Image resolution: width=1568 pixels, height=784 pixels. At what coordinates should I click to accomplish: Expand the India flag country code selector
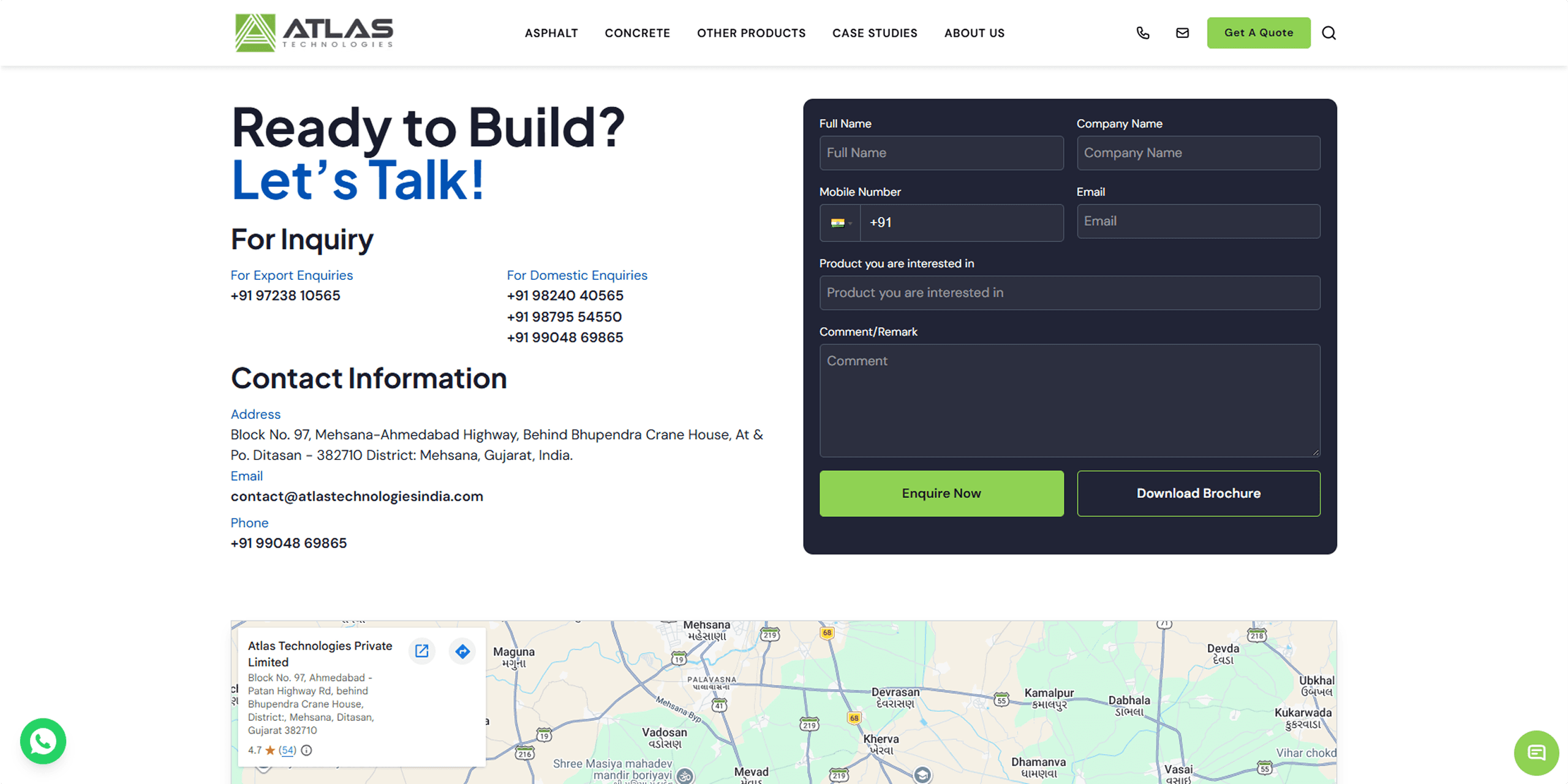click(x=840, y=223)
